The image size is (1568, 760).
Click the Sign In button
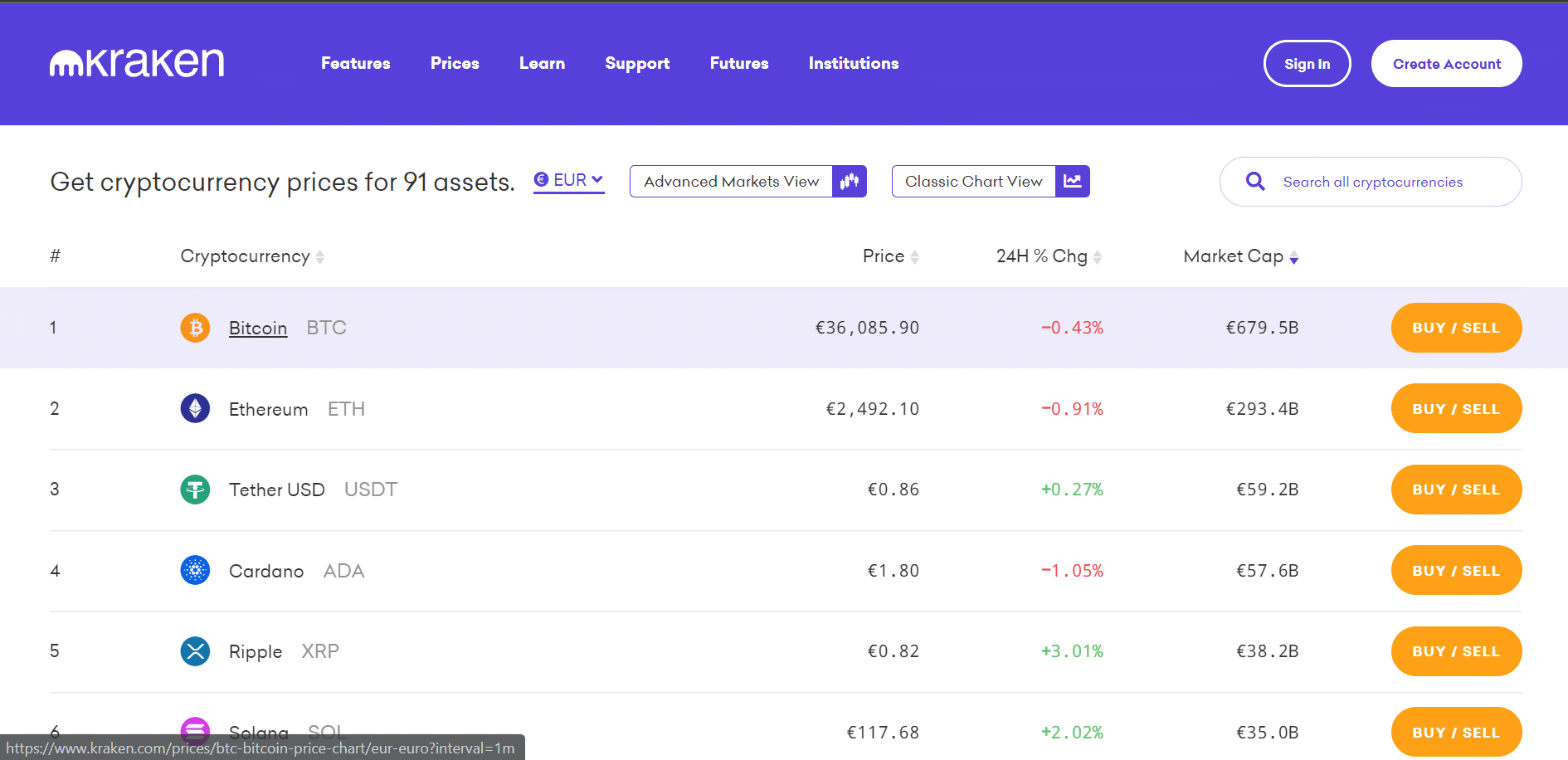tap(1307, 64)
